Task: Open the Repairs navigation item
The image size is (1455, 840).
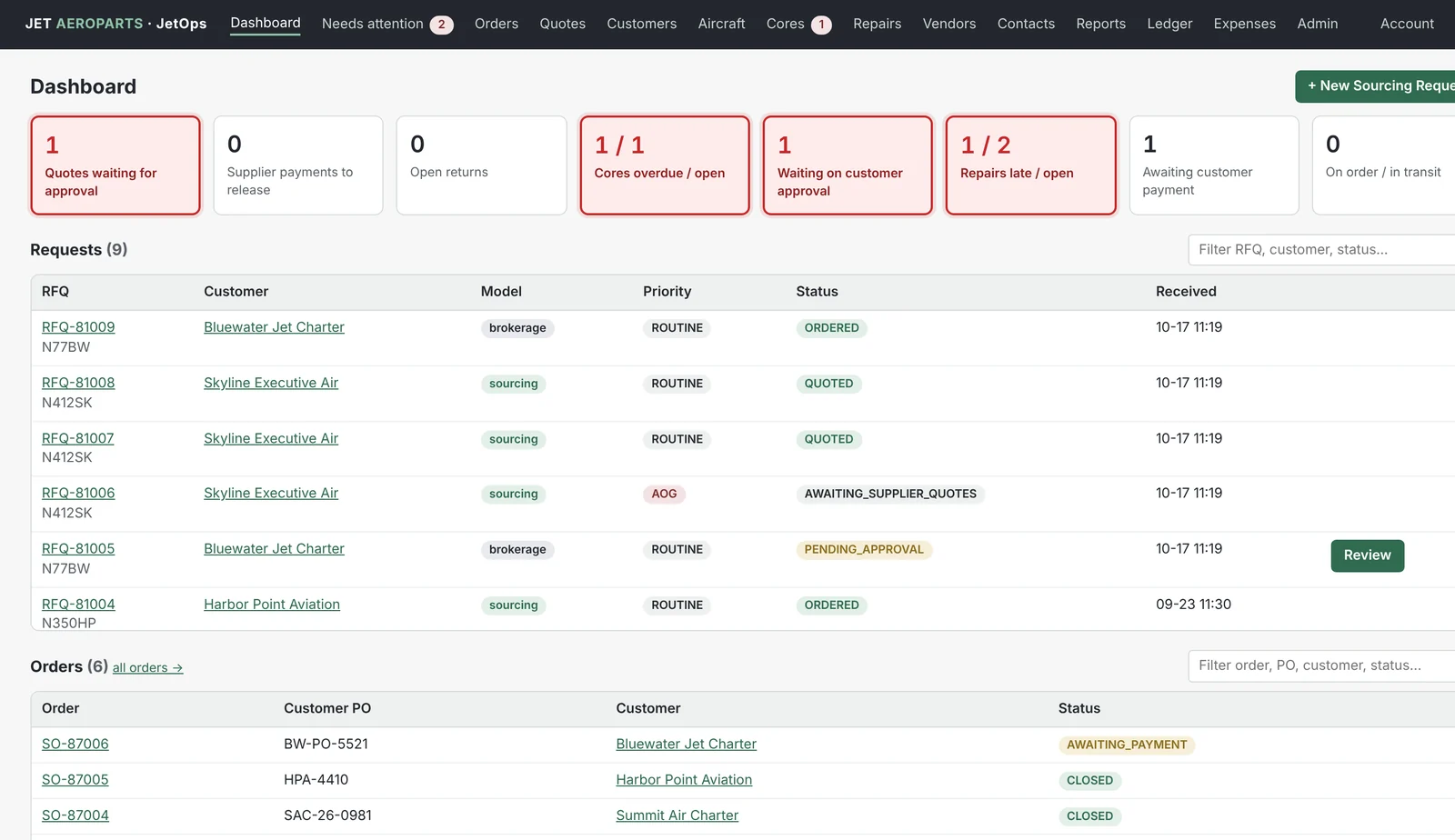Action: click(x=878, y=24)
